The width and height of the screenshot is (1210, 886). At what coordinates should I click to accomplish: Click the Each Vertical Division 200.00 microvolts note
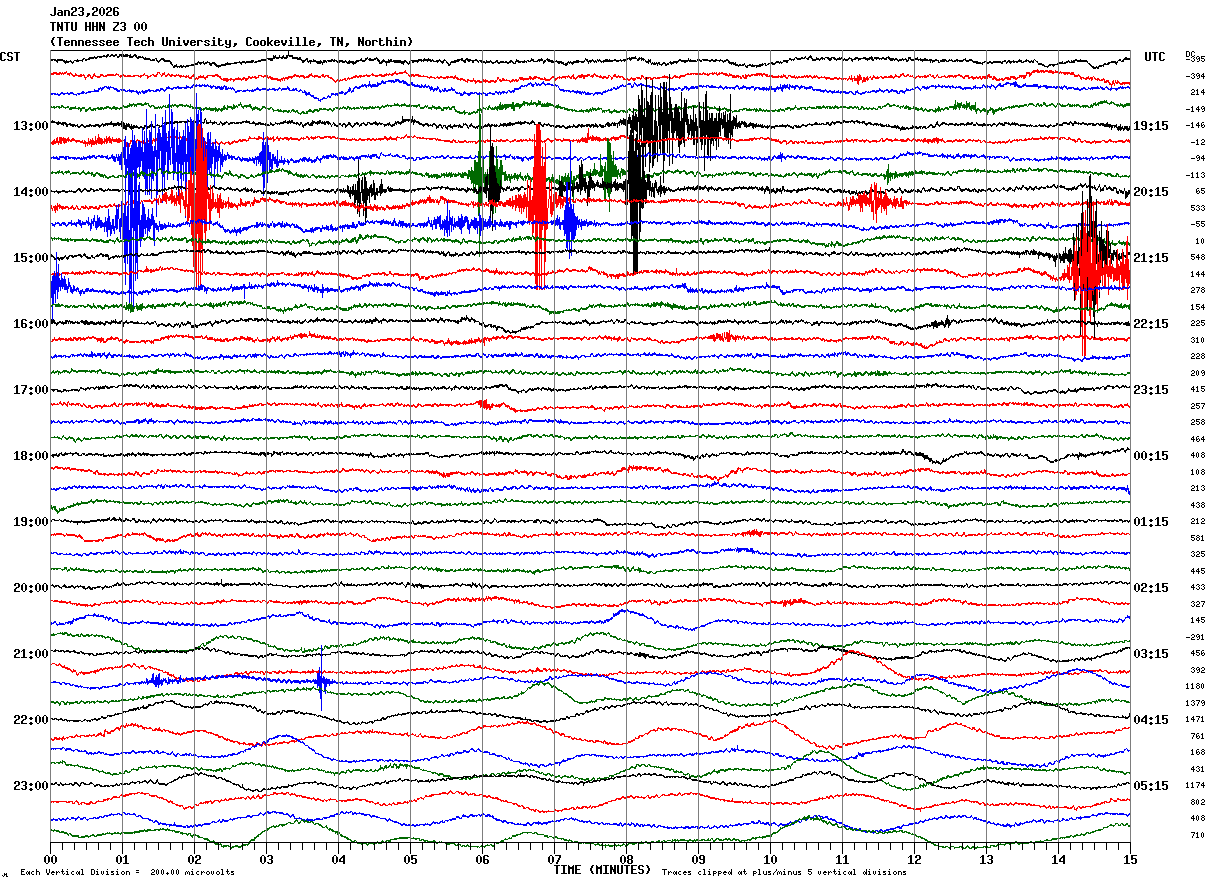127,872
